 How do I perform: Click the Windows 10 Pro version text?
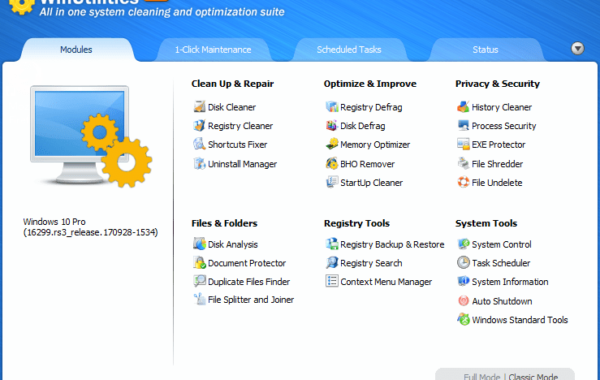90,227
